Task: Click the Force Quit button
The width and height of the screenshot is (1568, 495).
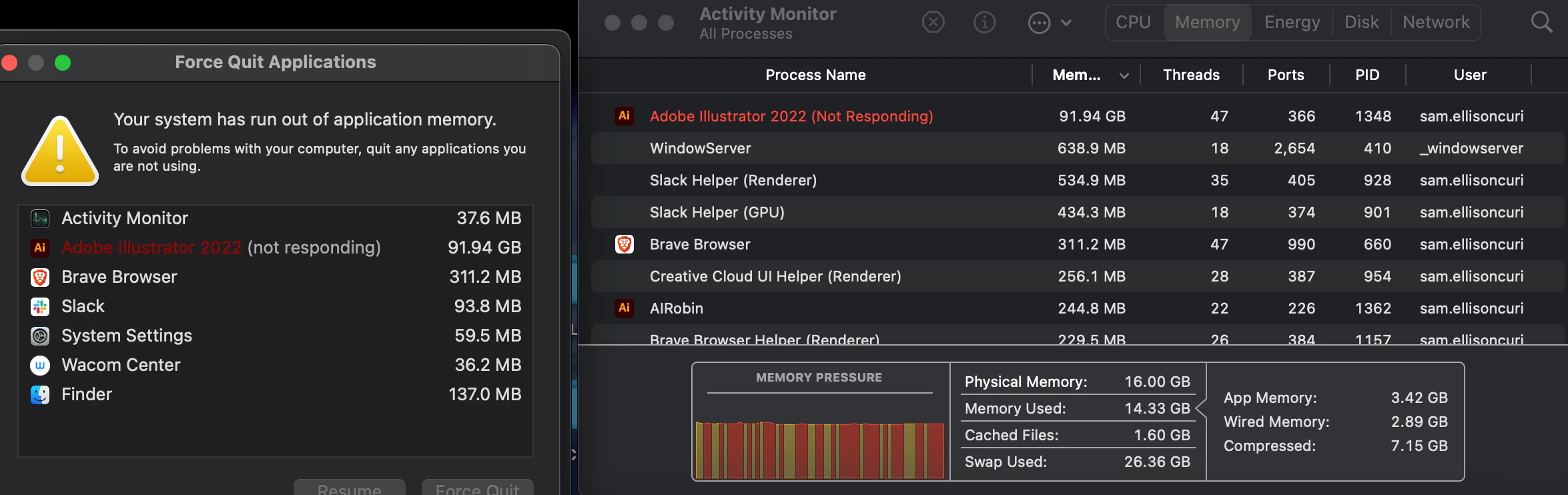Action: coord(477,488)
